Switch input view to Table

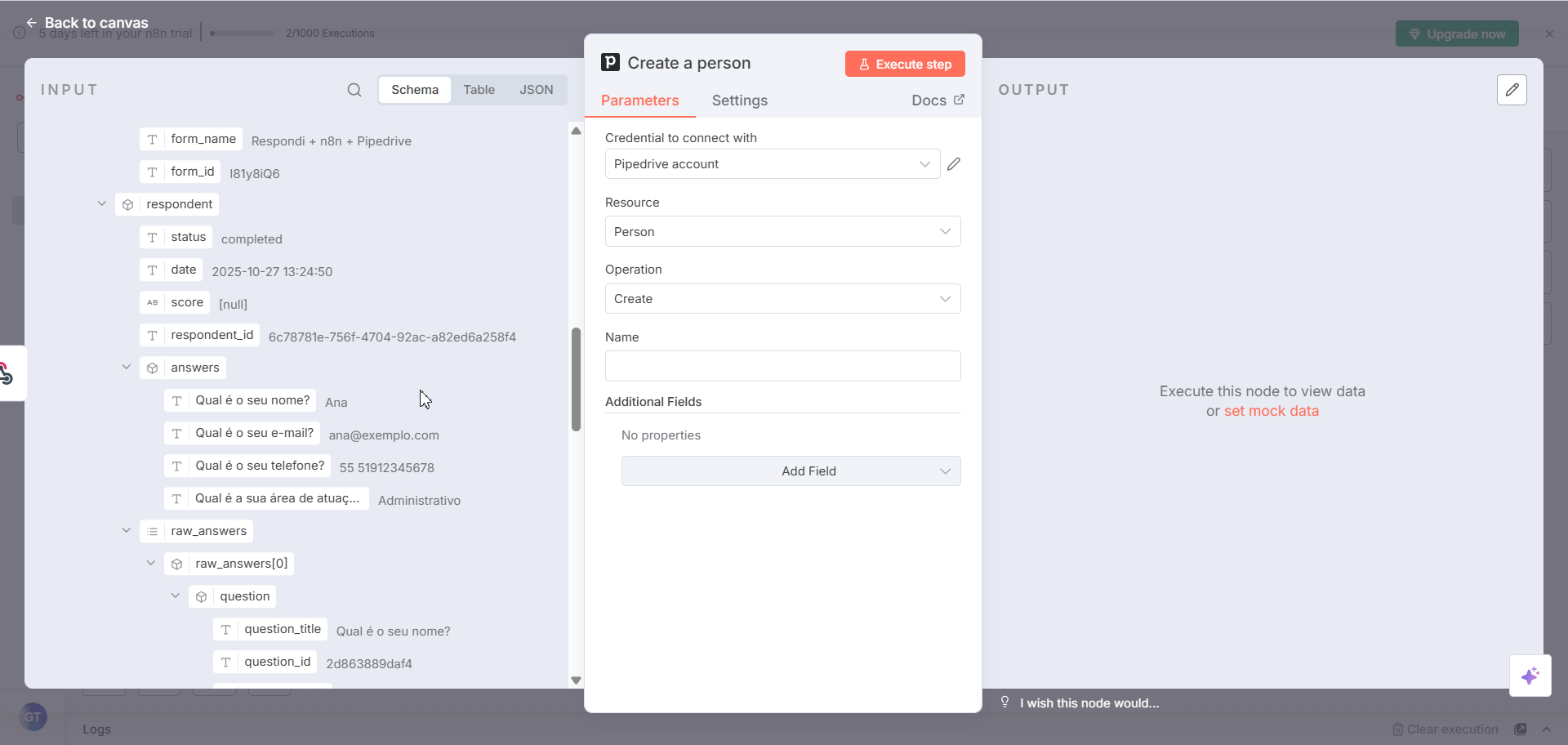tap(479, 90)
